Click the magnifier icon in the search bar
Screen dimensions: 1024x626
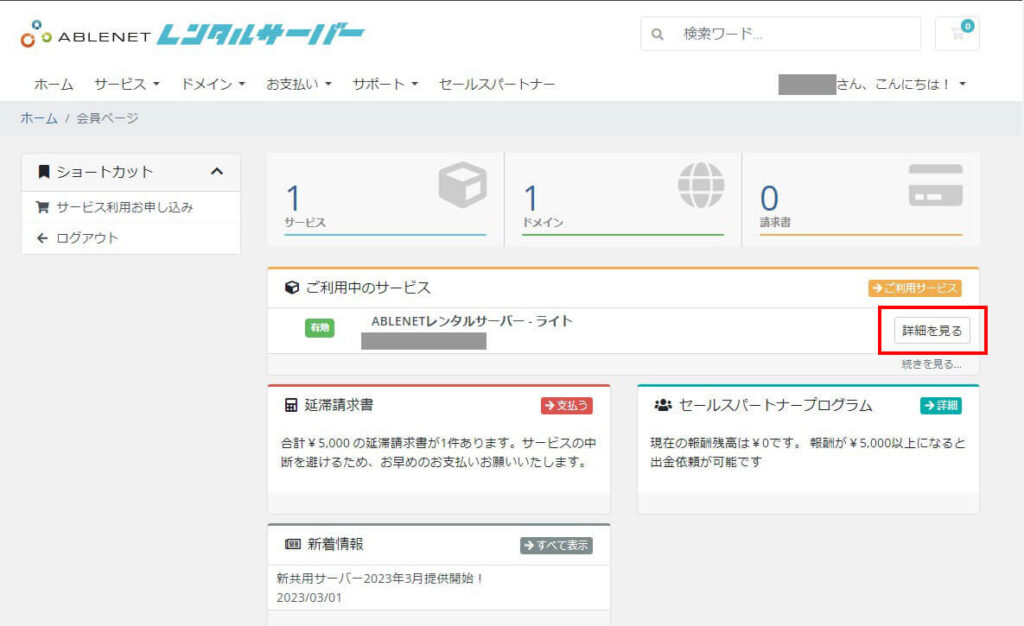pos(657,34)
